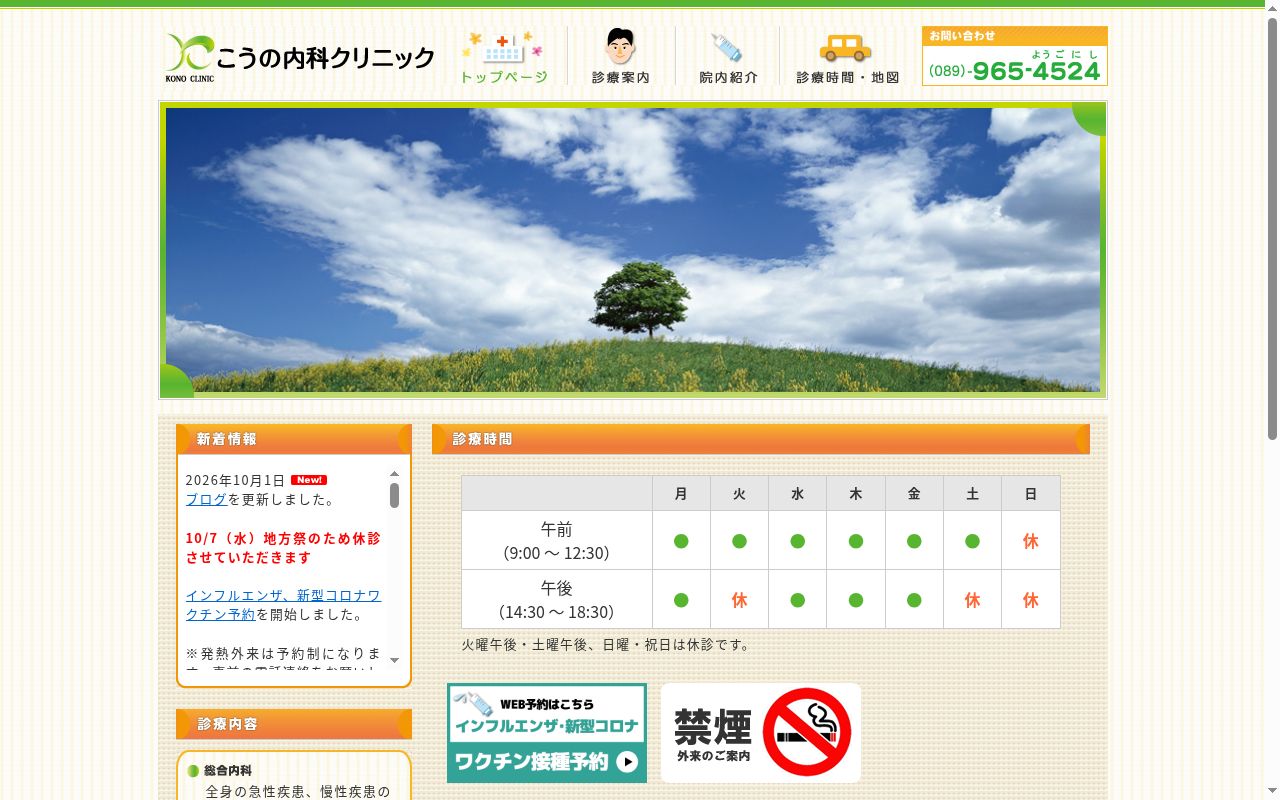Click the Kono Clinic logo
The width and height of the screenshot is (1280, 800).
[300, 58]
